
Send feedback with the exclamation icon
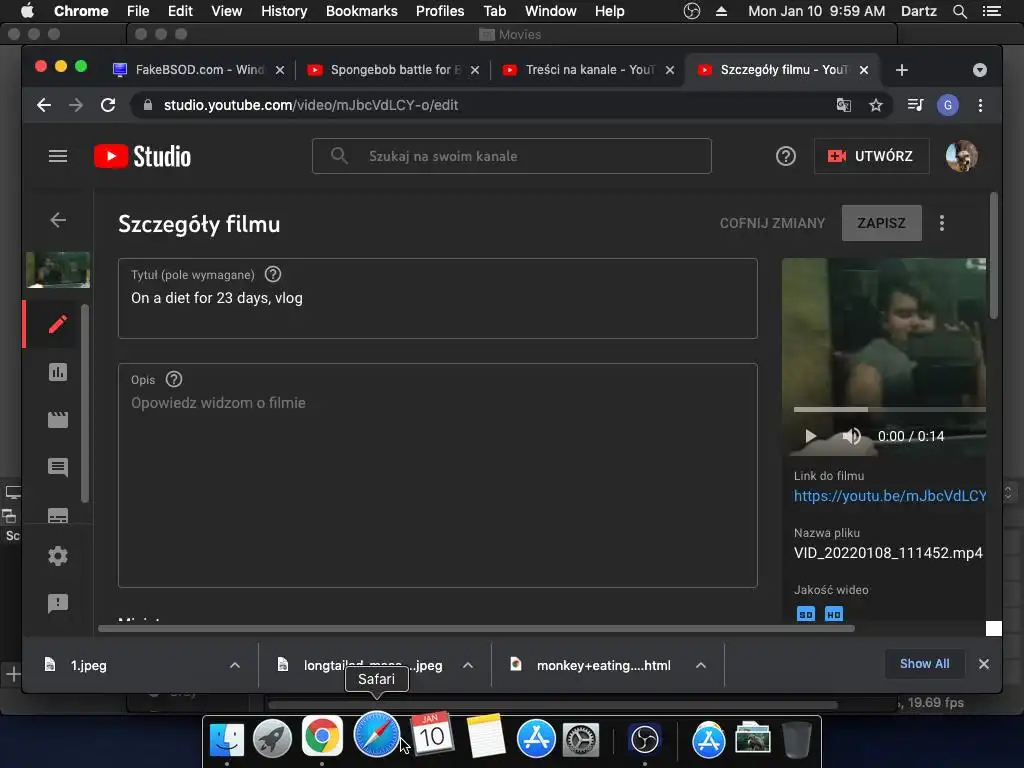(x=57, y=603)
